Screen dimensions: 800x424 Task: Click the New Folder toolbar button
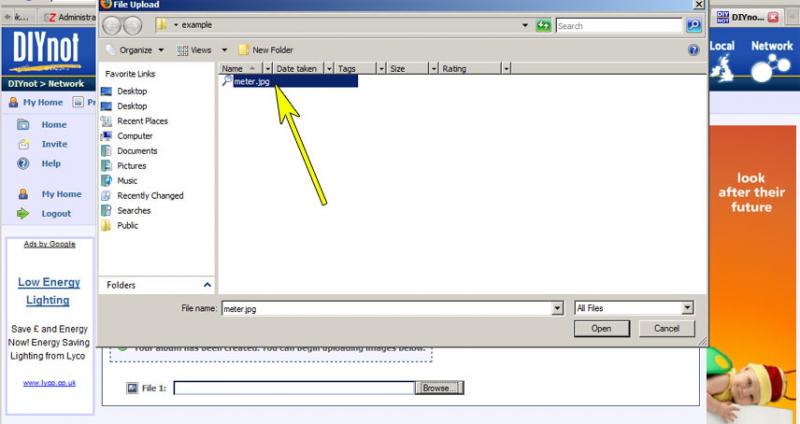tap(266, 49)
